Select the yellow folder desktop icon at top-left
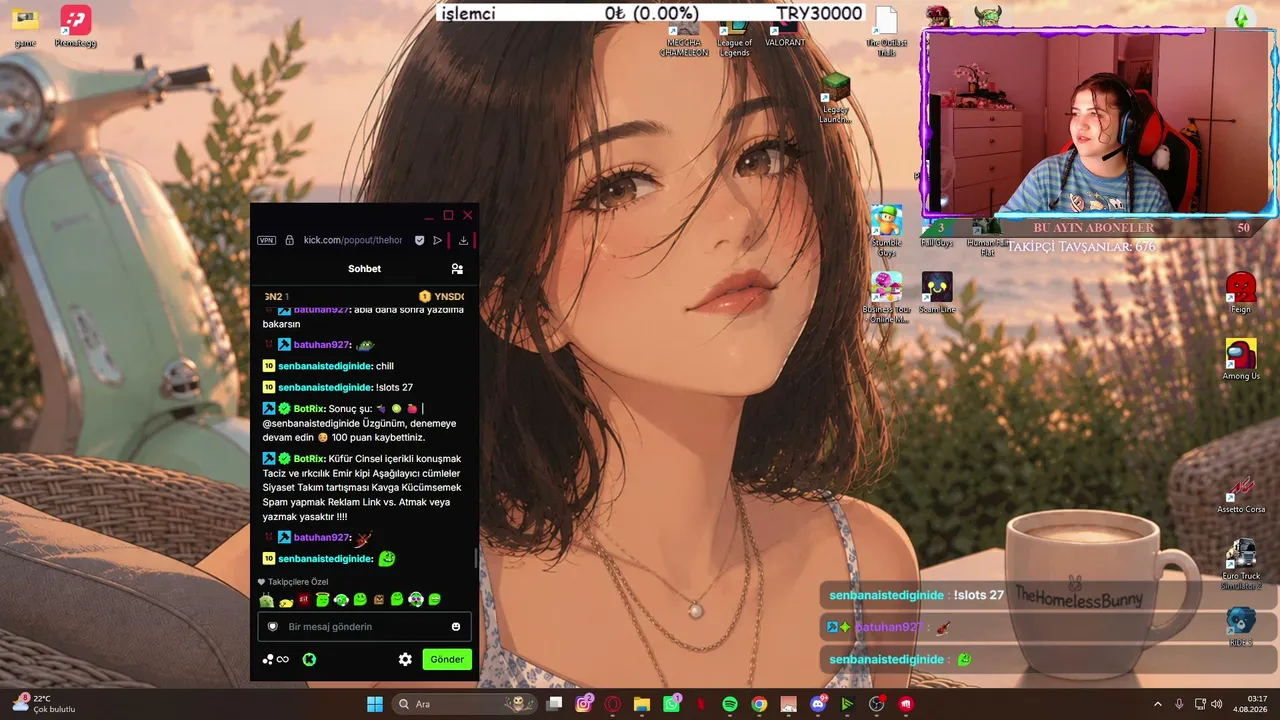 (x=25, y=27)
